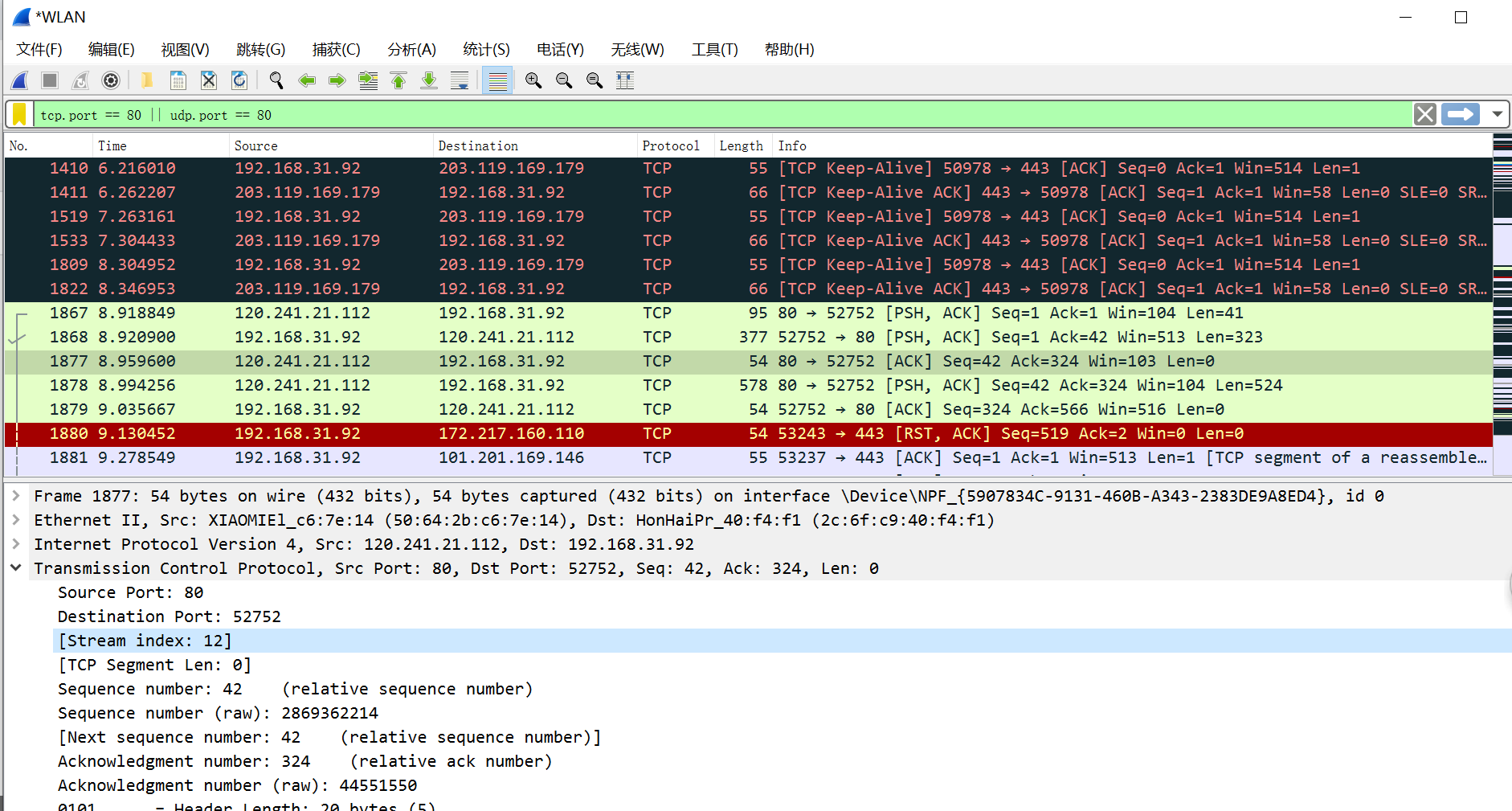Click packet 1880 red RST row
The image size is (1512, 811).
tap(562, 433)
